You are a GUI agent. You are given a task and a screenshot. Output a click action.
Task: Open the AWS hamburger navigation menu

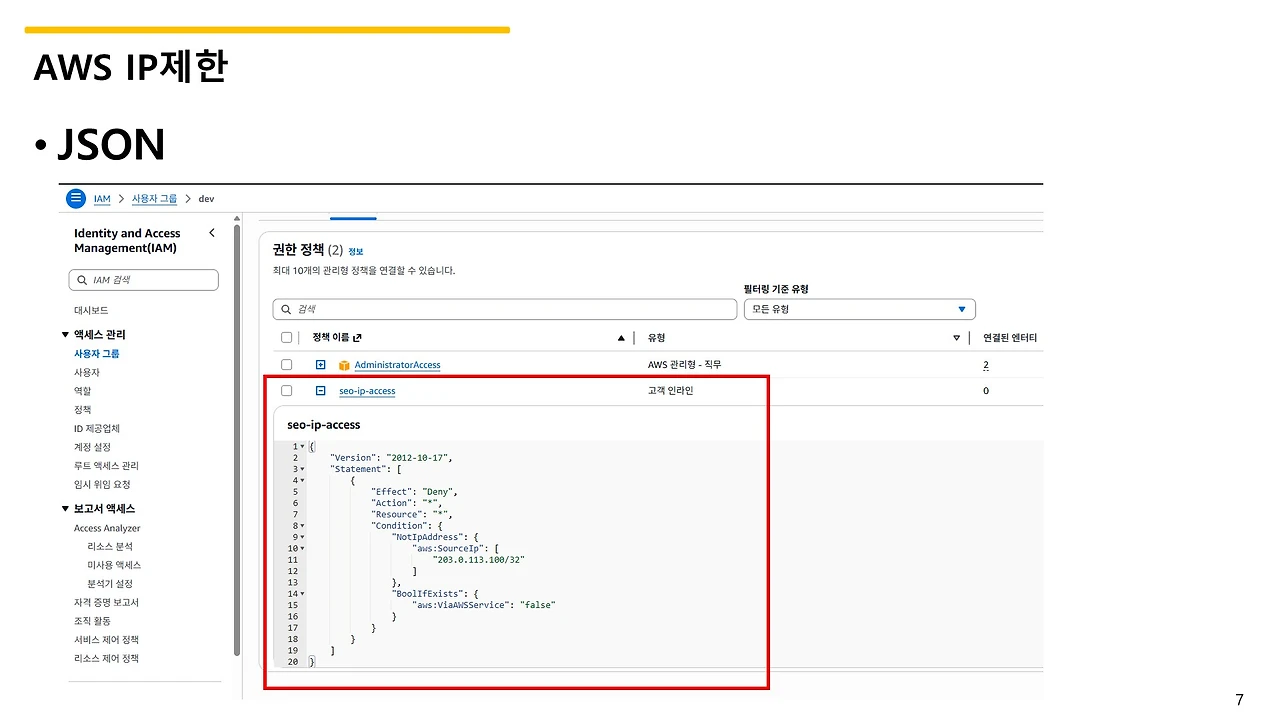click(x=76, y=198)
